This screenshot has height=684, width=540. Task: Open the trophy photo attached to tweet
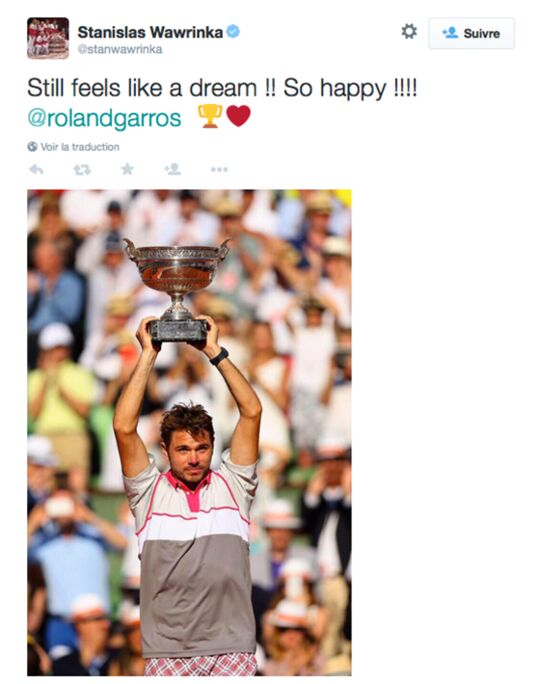pyautogui.click(x=189, y=432)
